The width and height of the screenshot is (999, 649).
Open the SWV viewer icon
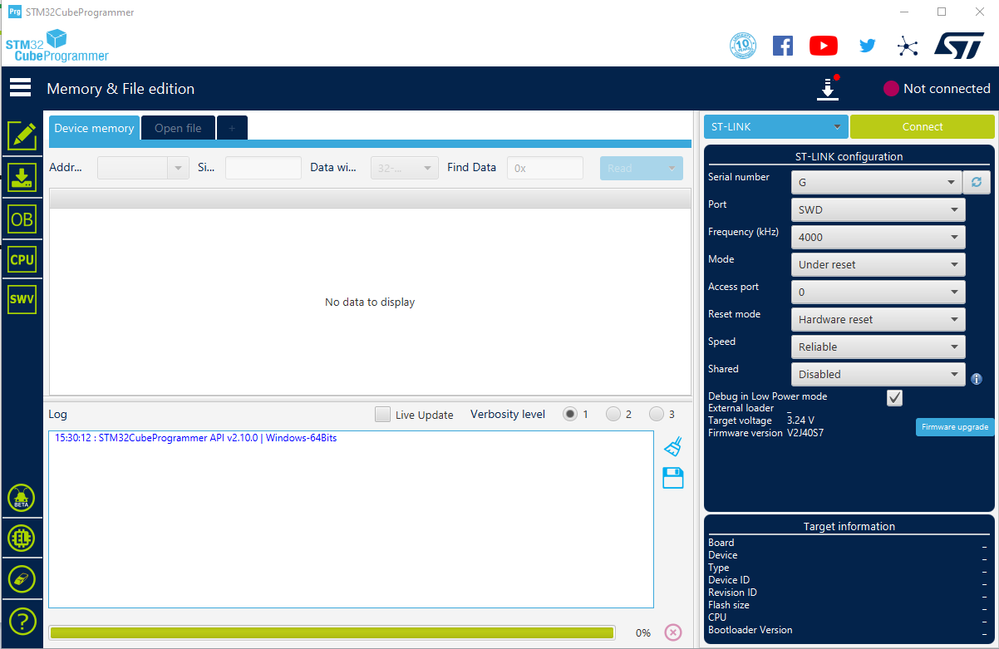22,299
